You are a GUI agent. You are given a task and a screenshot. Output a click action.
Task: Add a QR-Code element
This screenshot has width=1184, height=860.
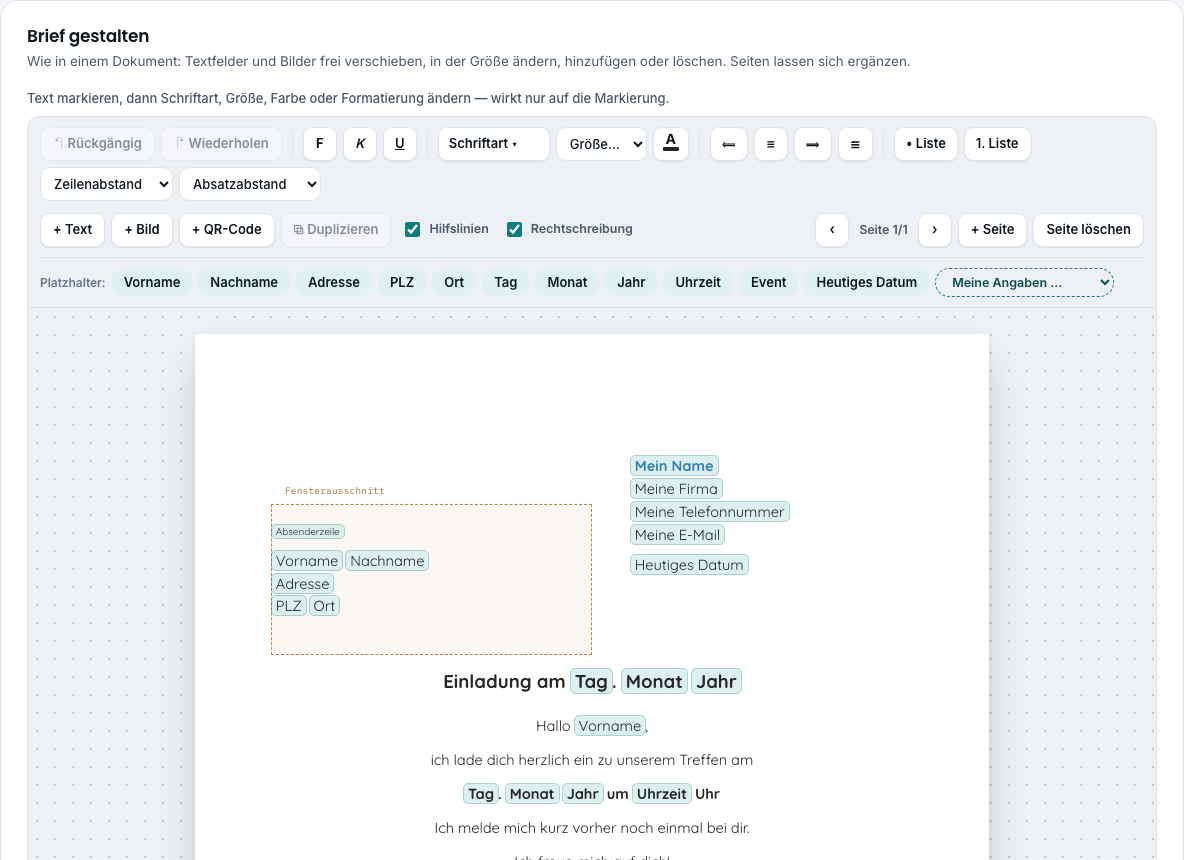227,230
